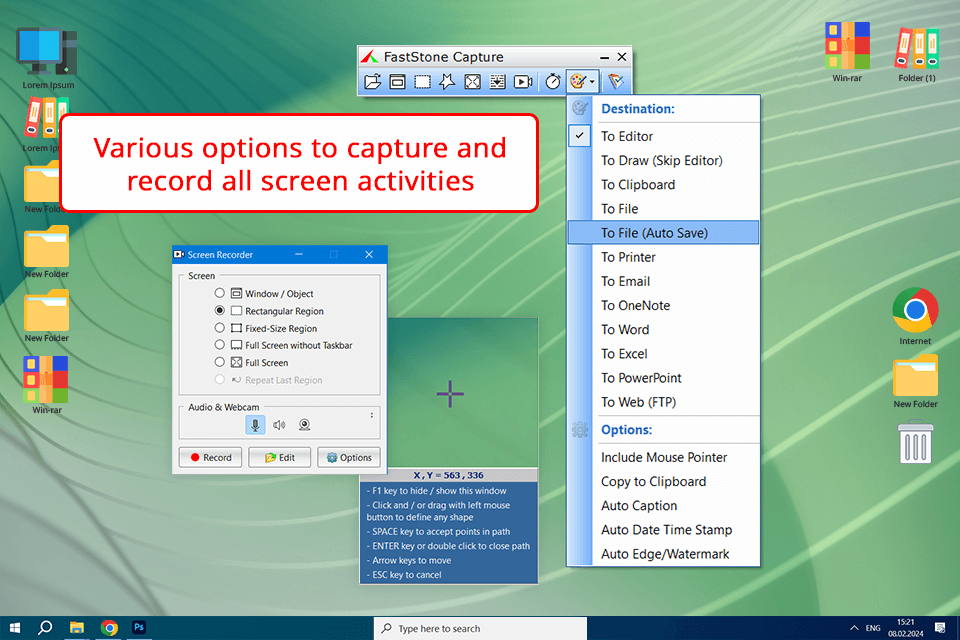Click the Record button
This screenshot has width=960, height=640.
(211, 457)
